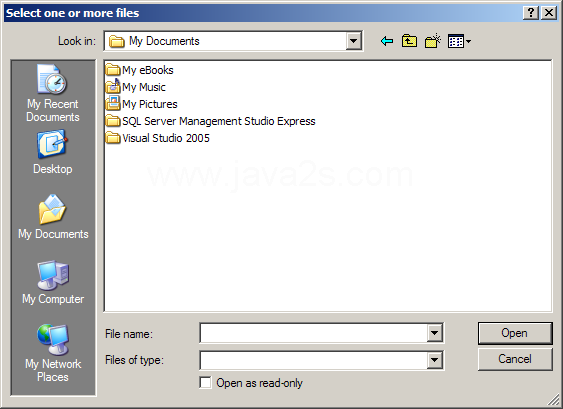This screenshot has width=563, height=409.
Task: Click the Open button
Action: (515, 333)
